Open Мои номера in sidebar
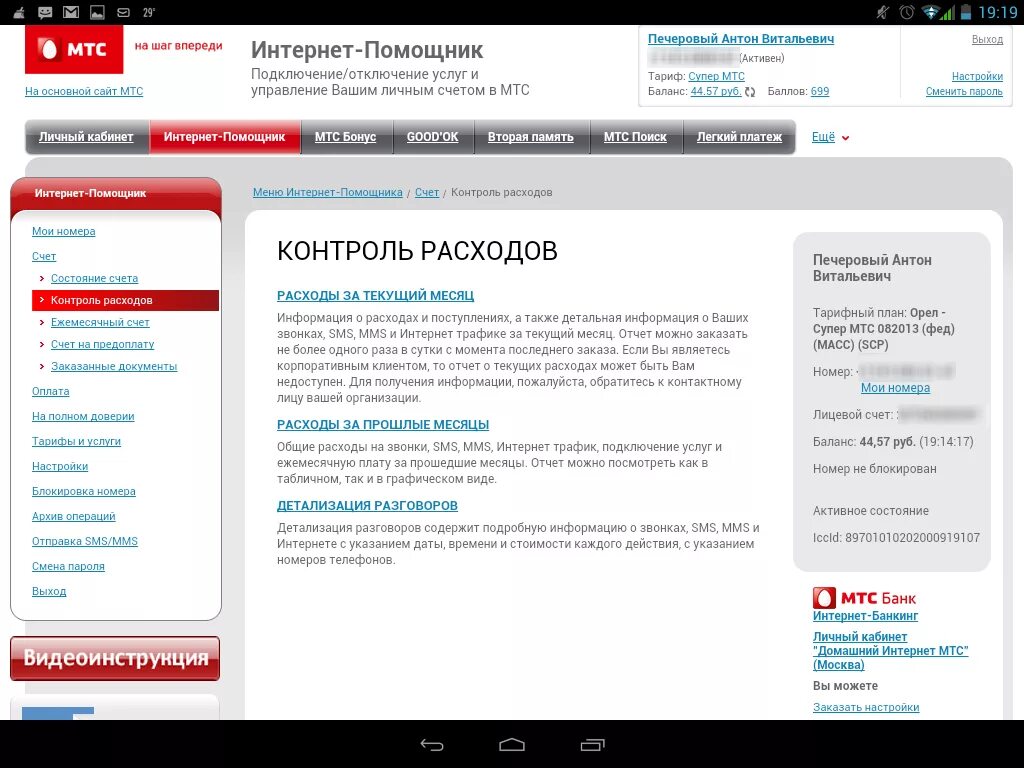 63,231
